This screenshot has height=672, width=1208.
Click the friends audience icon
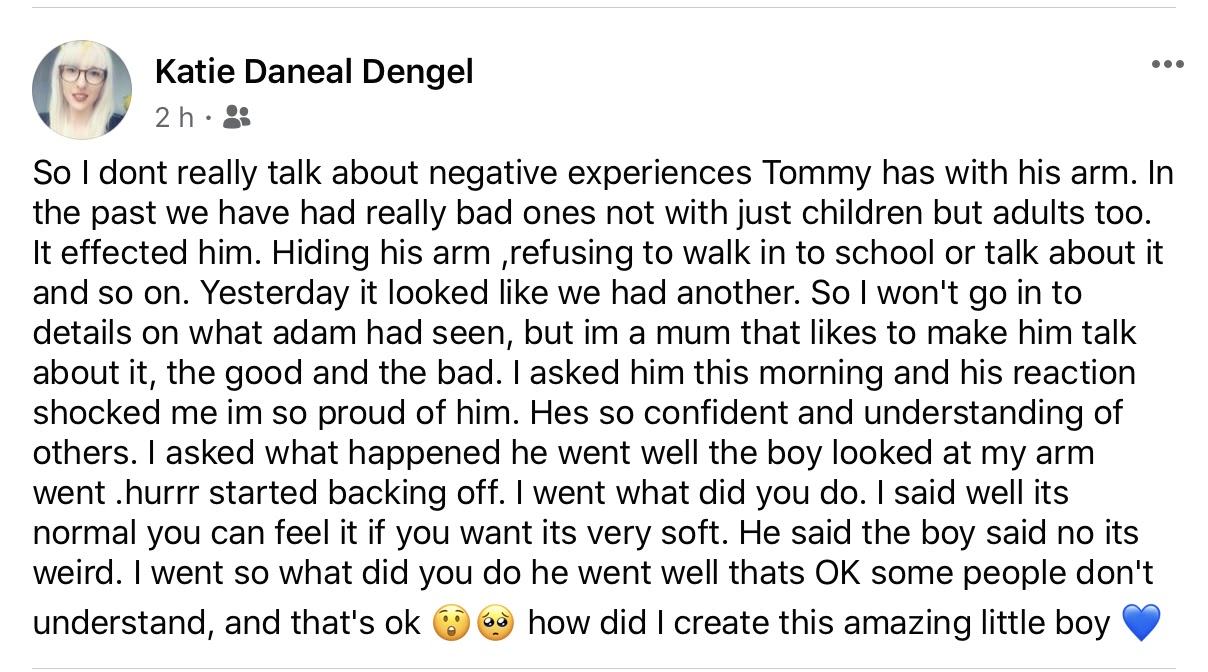point(237,118)
